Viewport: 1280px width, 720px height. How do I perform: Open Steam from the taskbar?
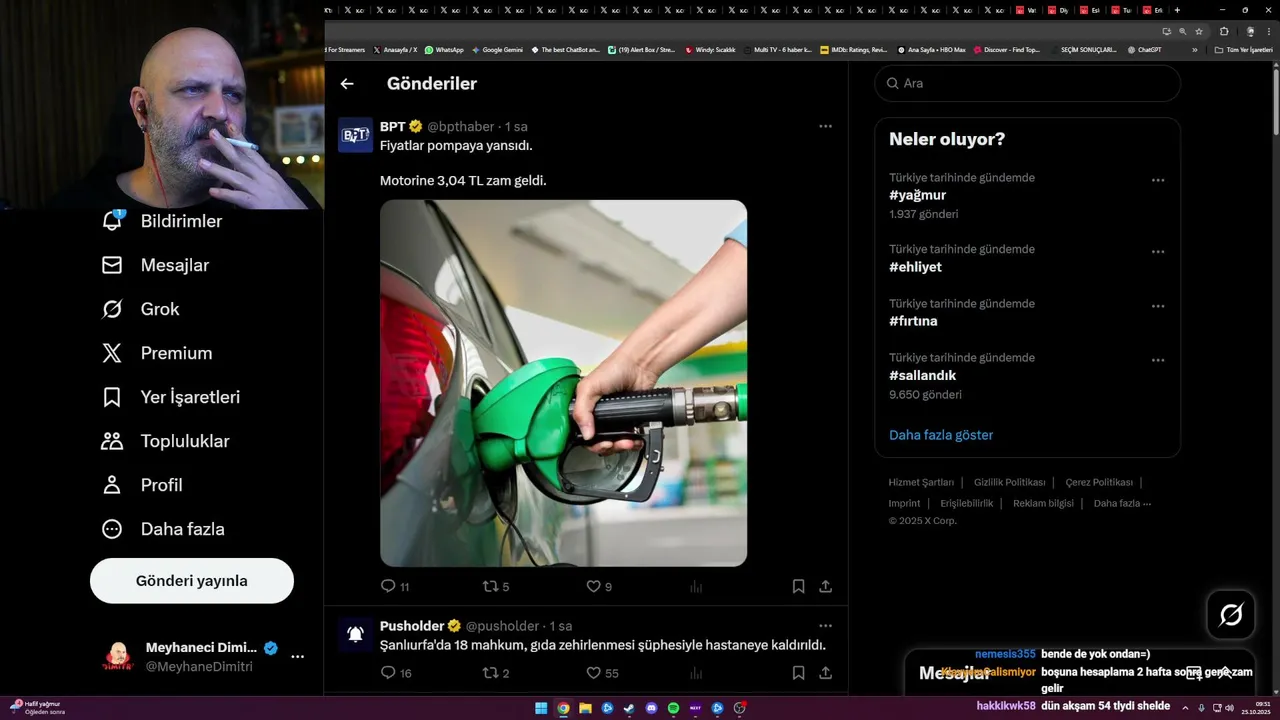pos(629,708)
